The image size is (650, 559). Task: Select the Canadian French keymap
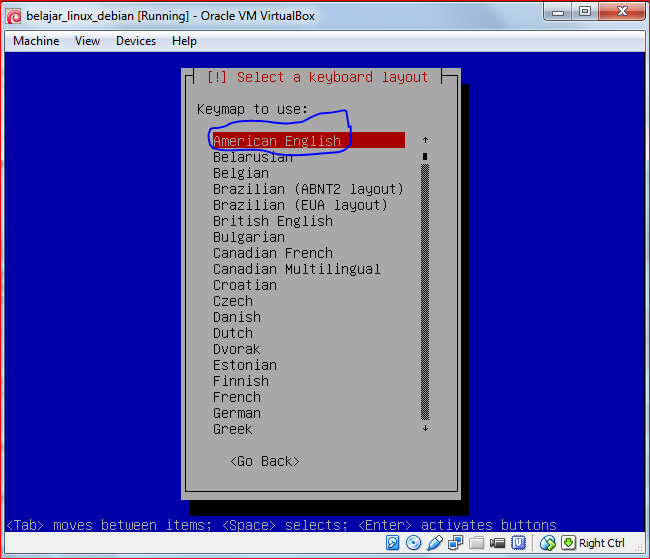273,253
